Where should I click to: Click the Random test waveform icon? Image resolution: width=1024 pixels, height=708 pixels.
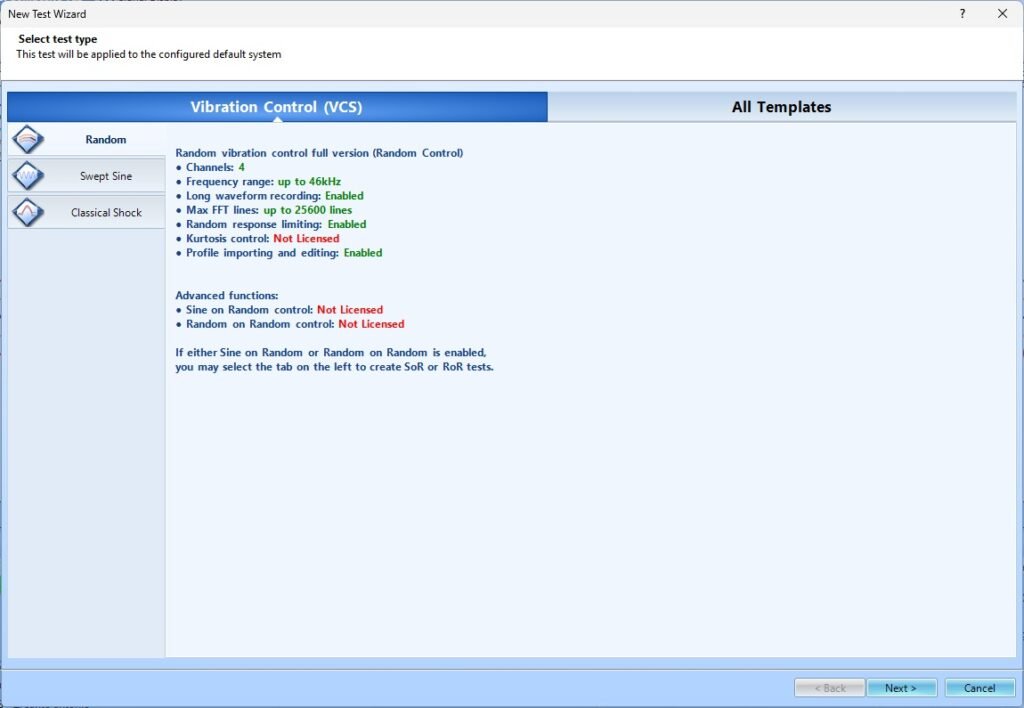[27, 140]
